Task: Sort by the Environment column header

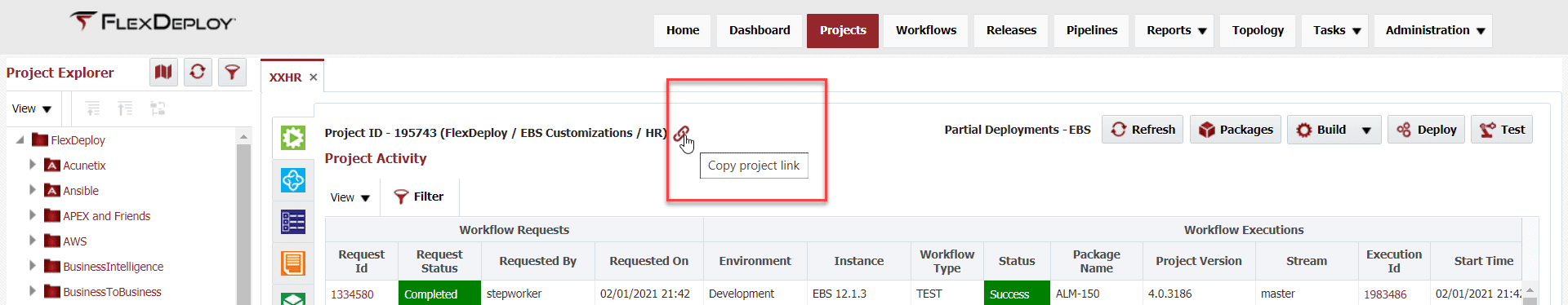Action: pos(755,261)
